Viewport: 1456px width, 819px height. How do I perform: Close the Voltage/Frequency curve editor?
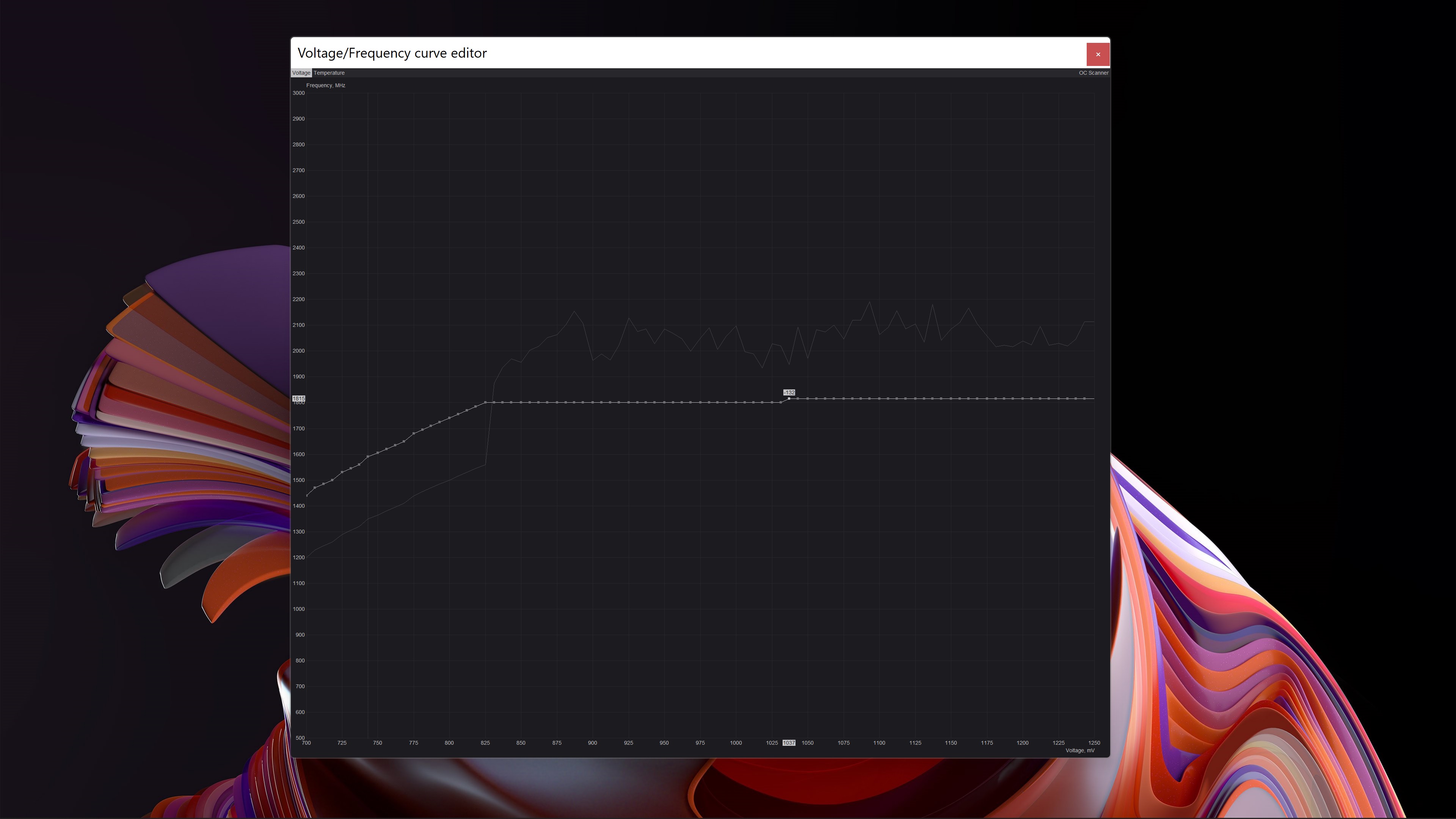pyautogui.click(x=1098, y=54)
